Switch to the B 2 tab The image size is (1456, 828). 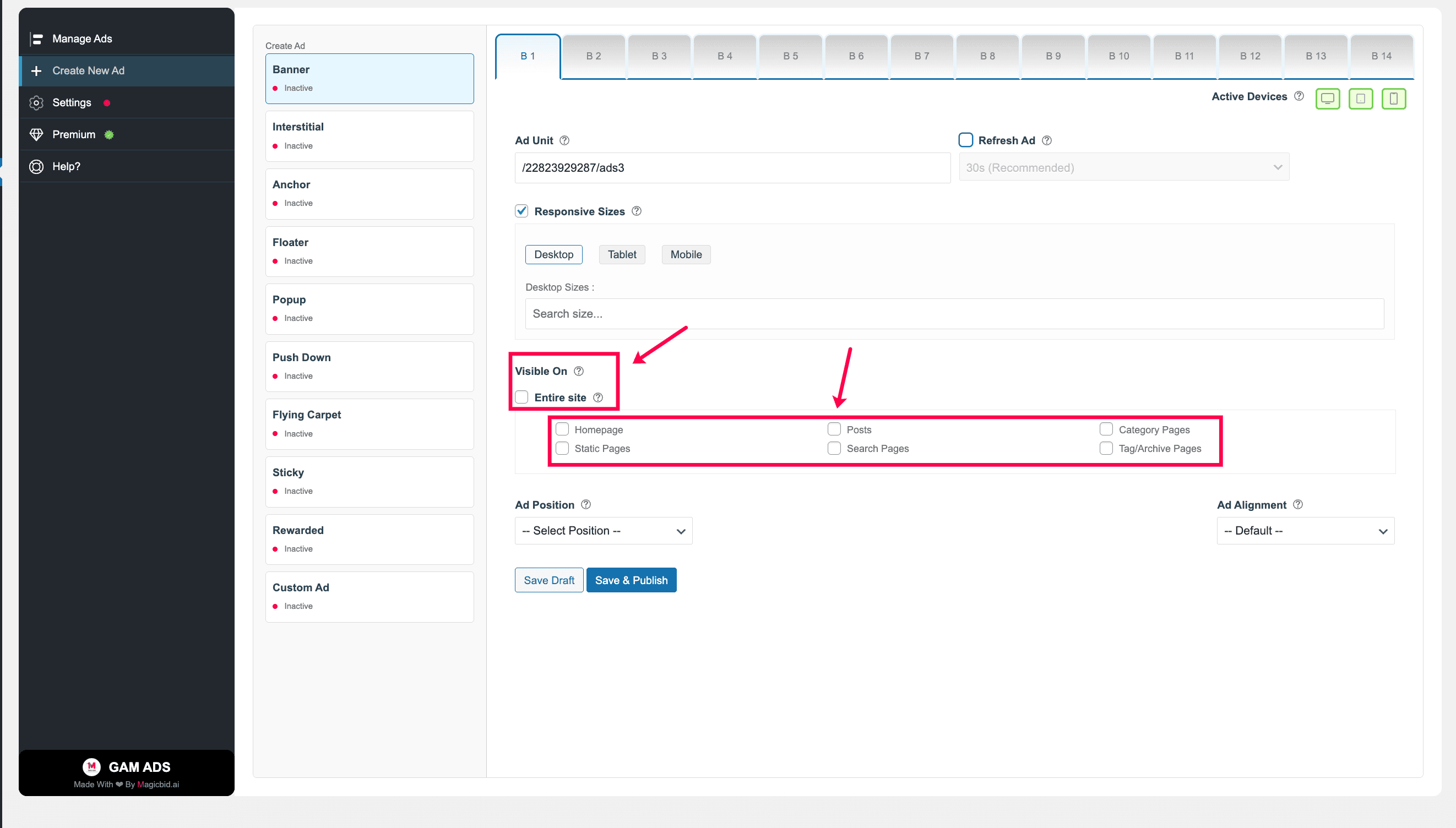tap(593, 56)
